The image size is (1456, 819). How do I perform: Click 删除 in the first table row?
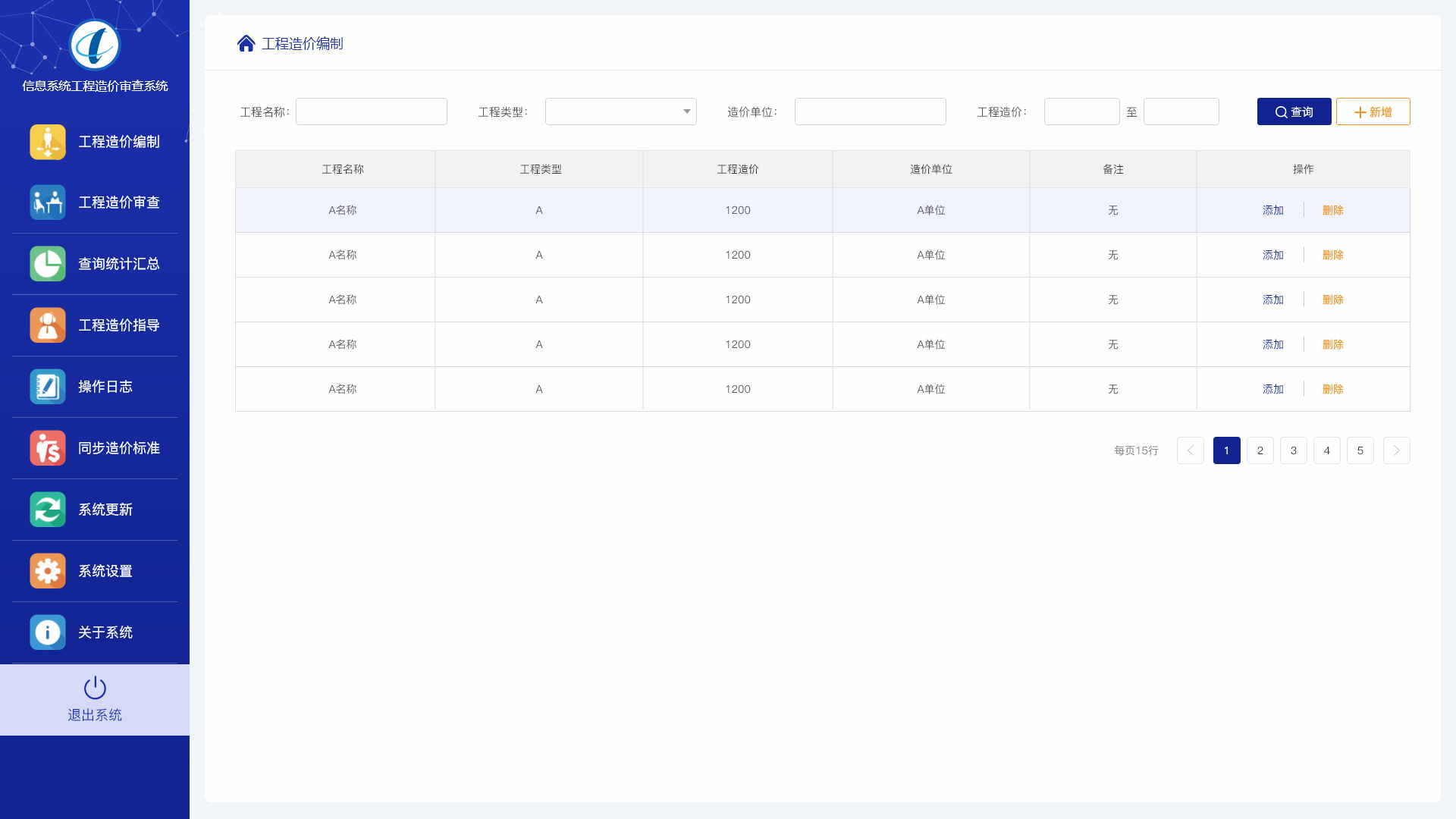pyautogui.click(x=1332, y=210)
